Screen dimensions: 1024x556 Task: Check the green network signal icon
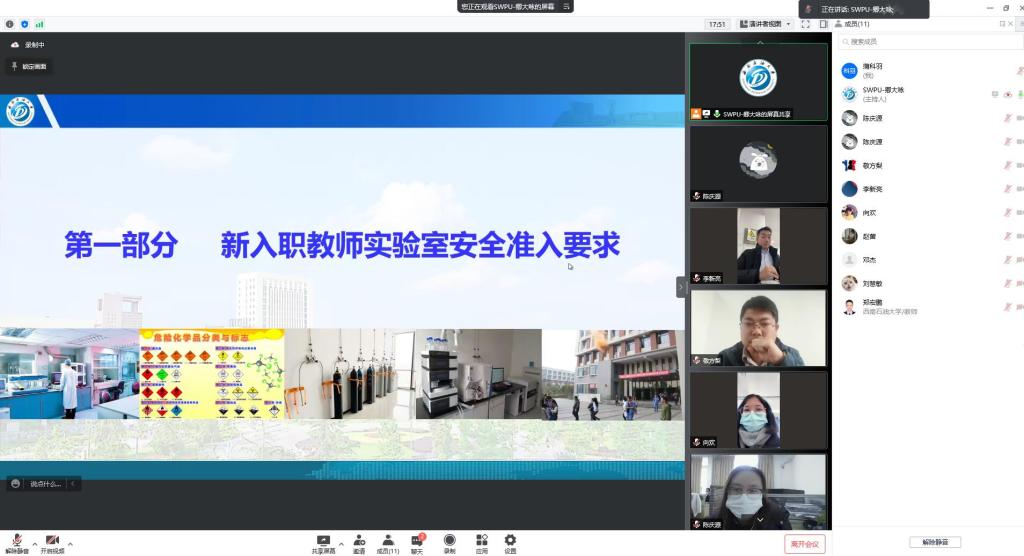(x=40, y=24)
